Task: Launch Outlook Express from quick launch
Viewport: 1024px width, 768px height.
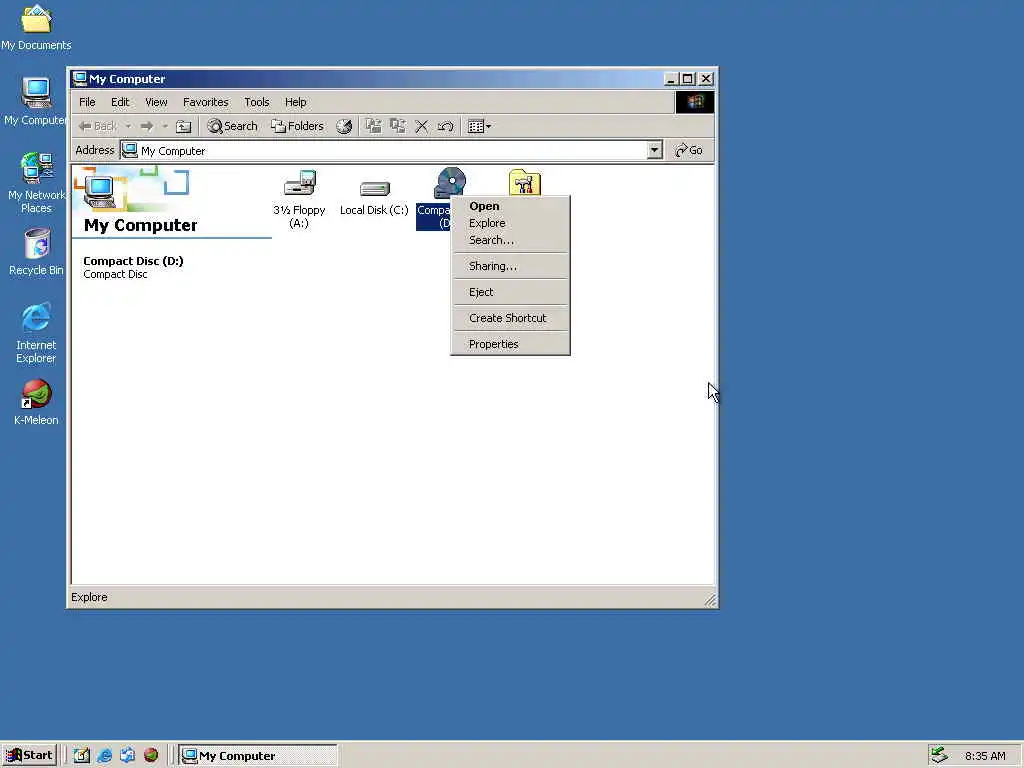Action: point(127,756)
